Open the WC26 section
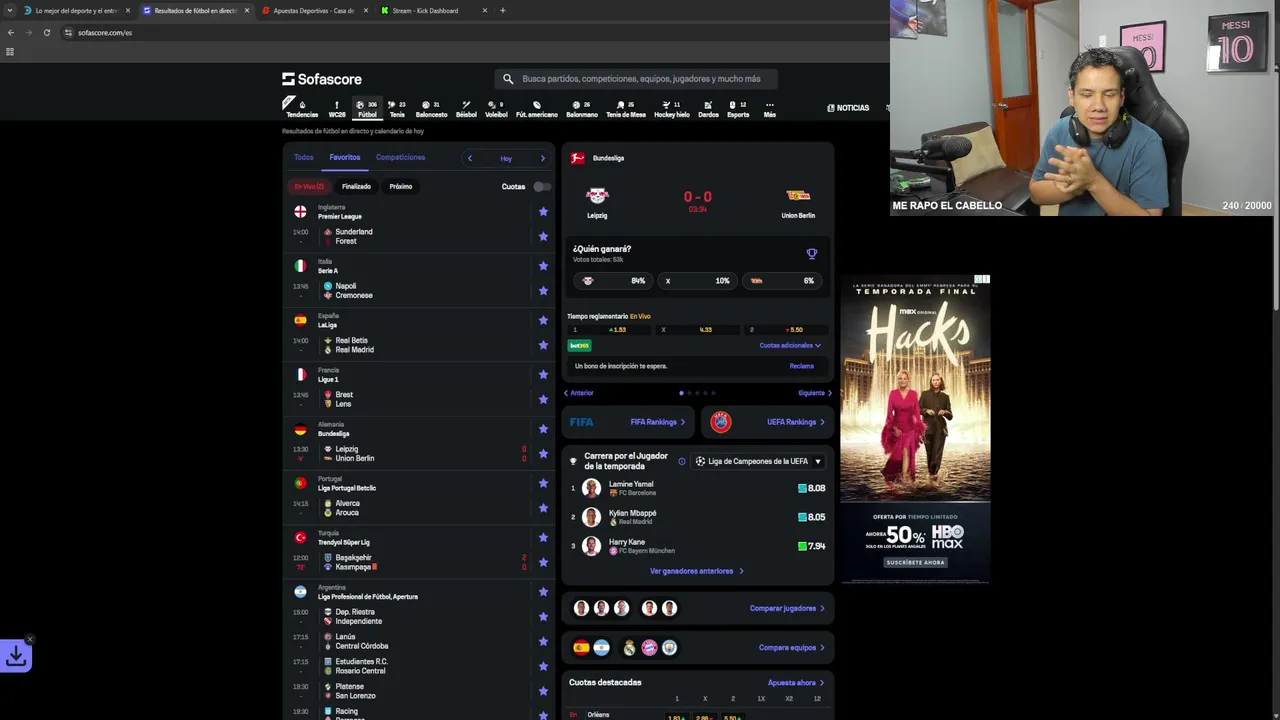The height and width of the screenshot is (720, 1280). coord(337,108)
